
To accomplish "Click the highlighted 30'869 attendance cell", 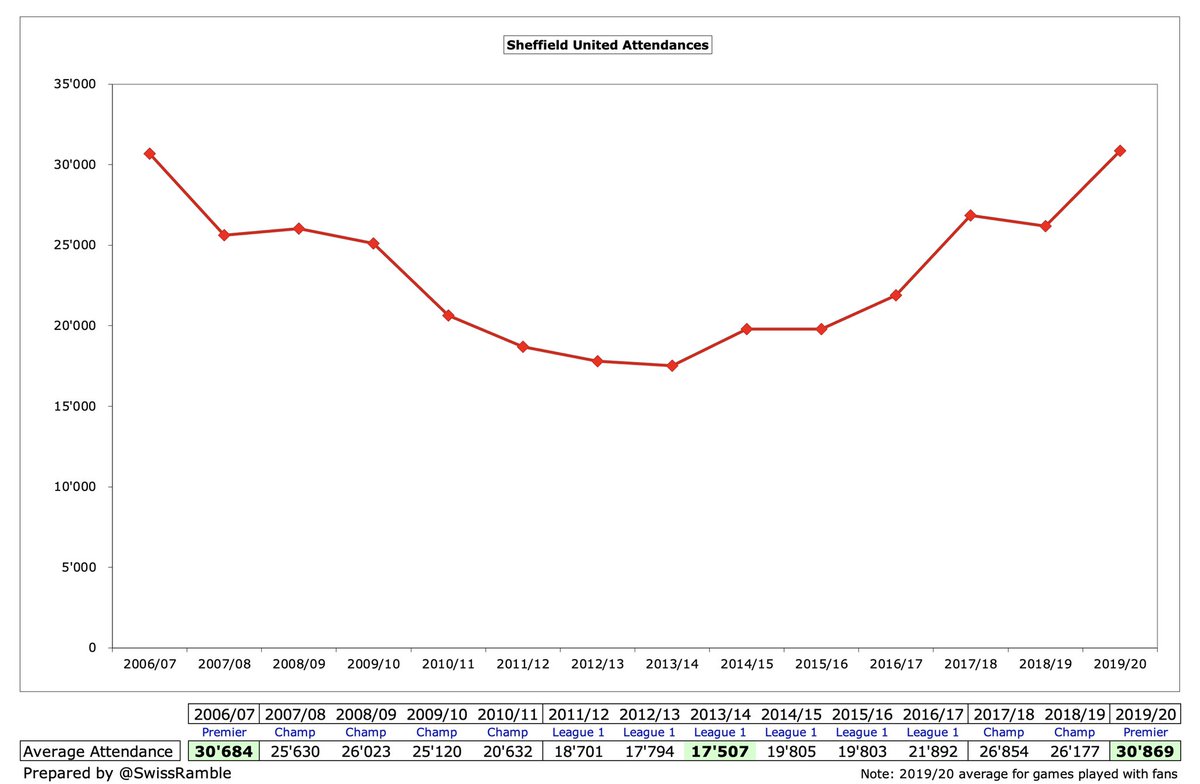I will pos(1147,751).
